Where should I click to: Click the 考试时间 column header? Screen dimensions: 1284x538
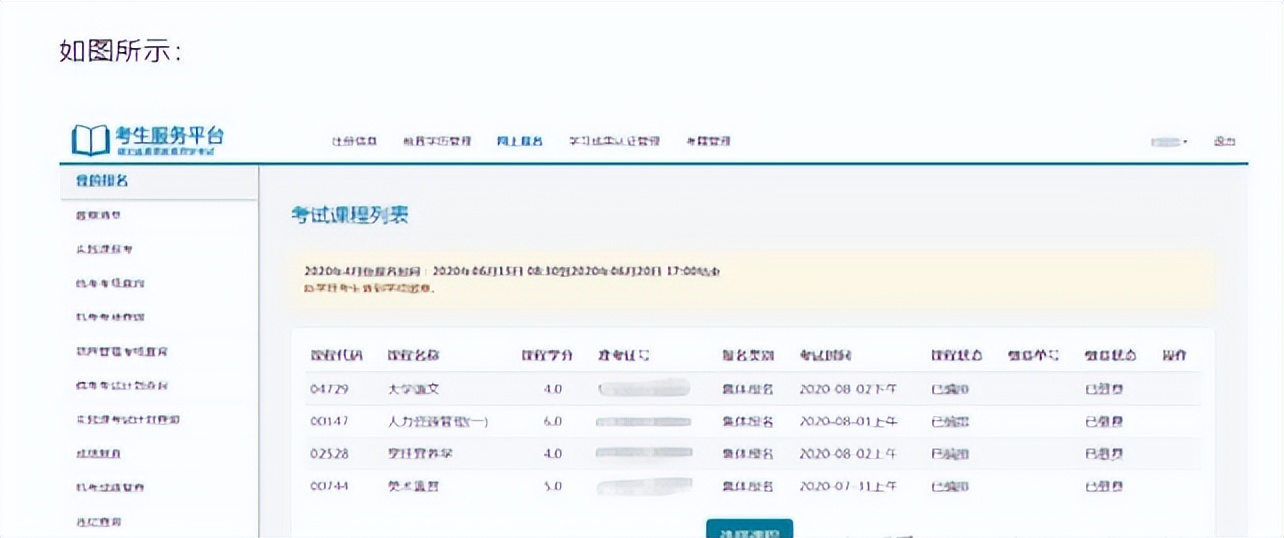click(x=825, y=355)
